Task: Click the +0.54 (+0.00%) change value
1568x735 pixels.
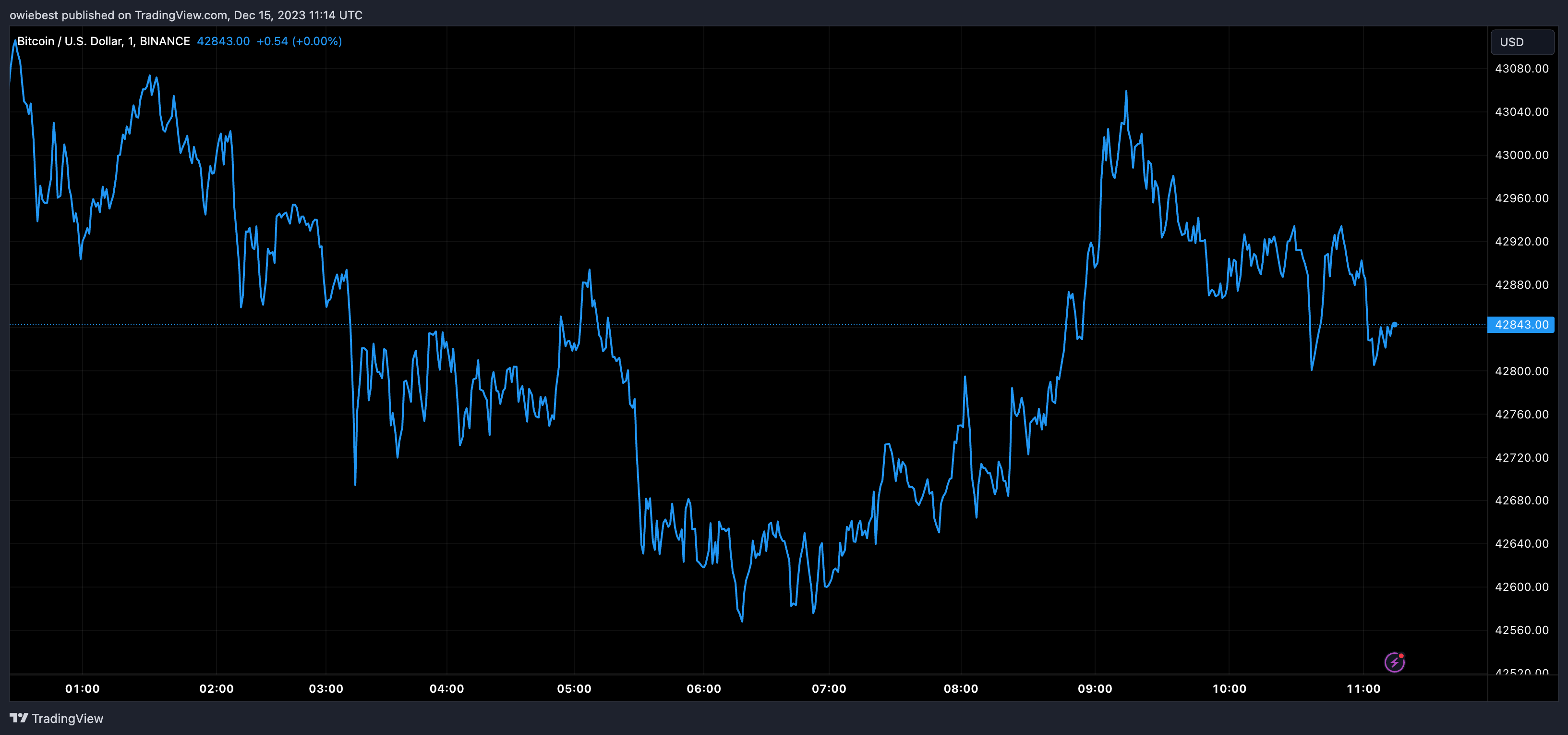Action: [x=299, y=41]
